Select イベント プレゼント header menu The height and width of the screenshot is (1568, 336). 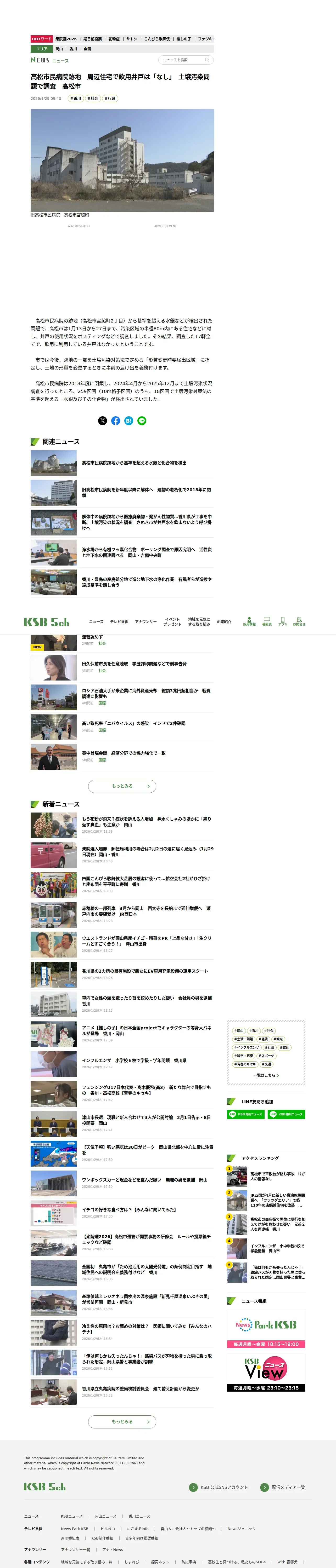point(172,621)
